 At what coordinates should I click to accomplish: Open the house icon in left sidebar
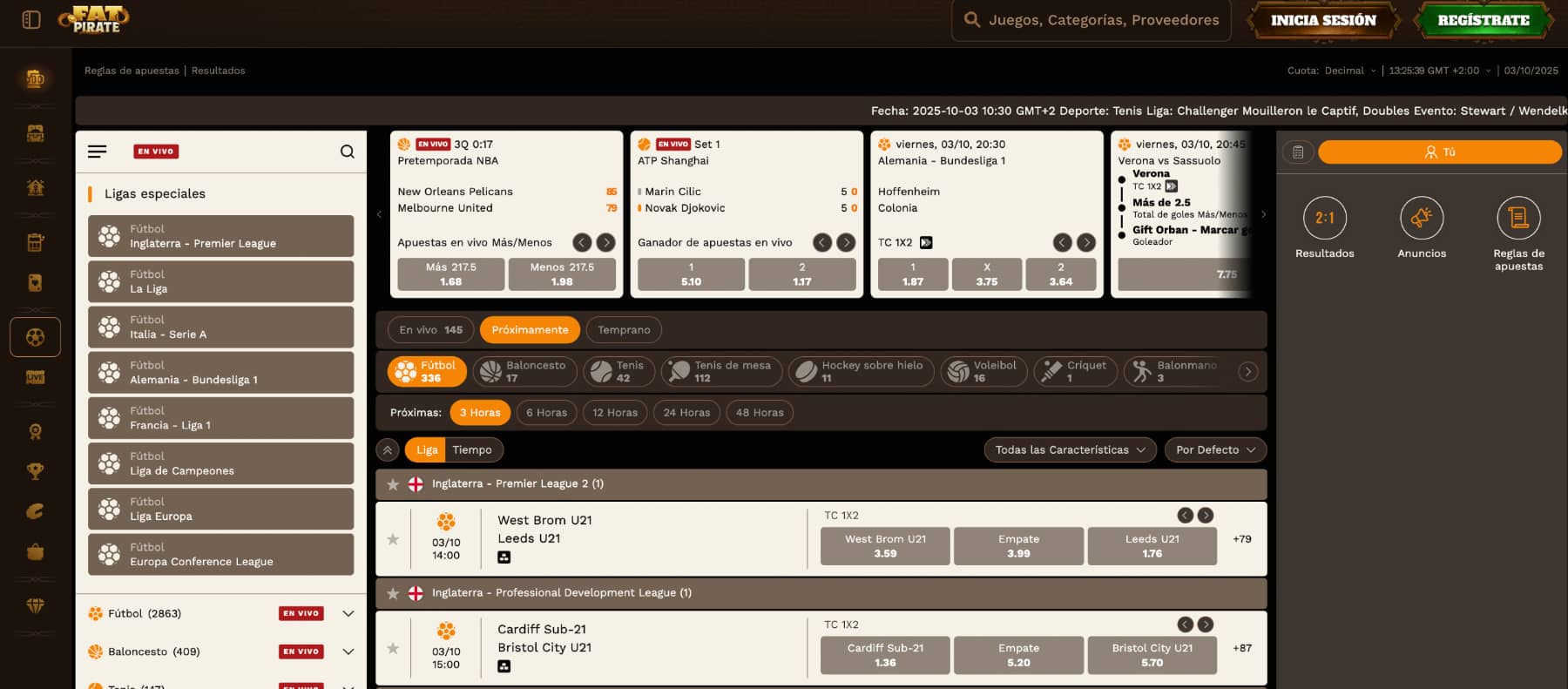pyautogui.click(x=35, y=187)
